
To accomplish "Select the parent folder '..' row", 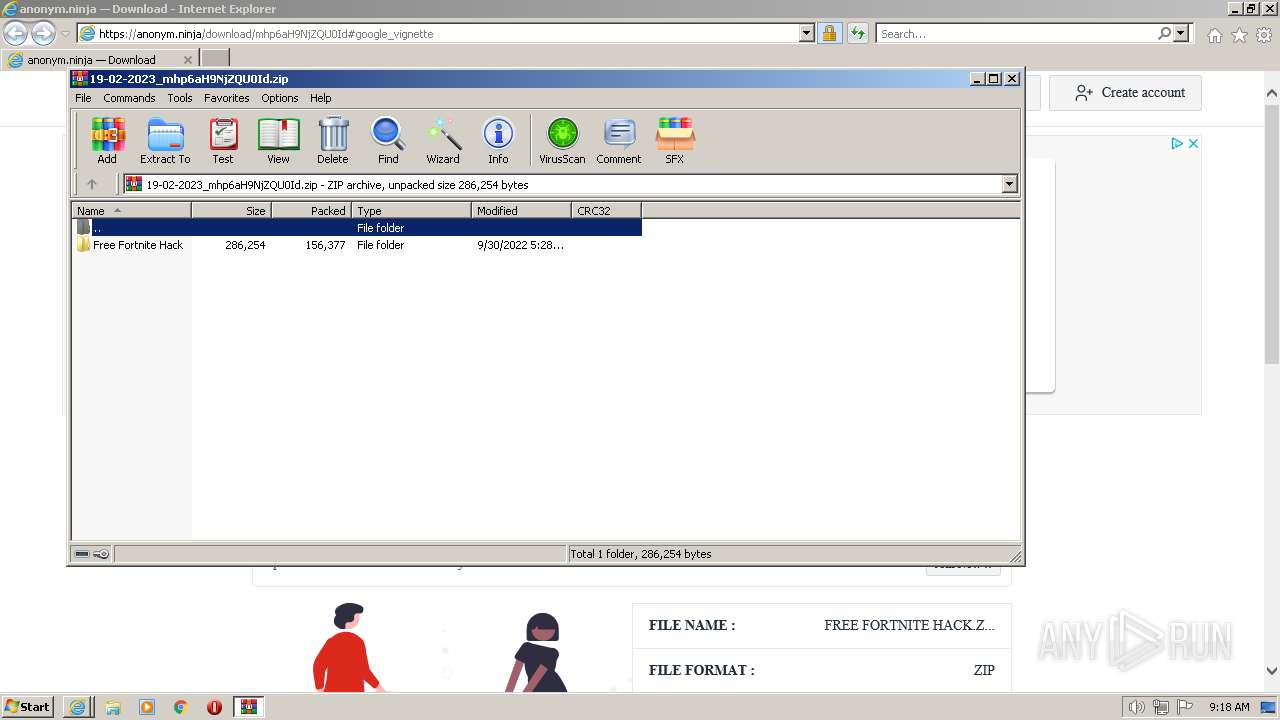I will [x=357, y=228].
